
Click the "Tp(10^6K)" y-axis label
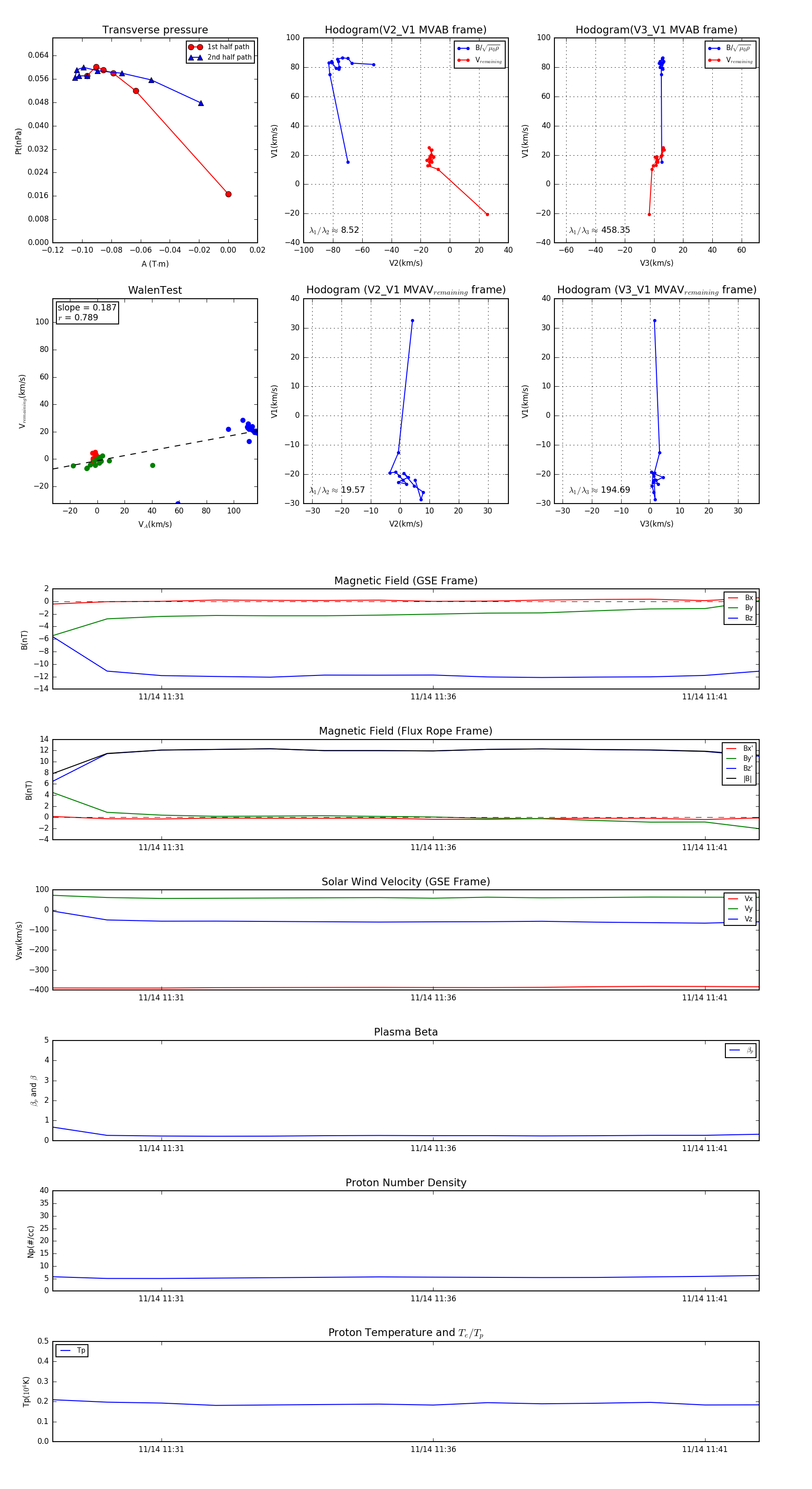click(26, 1392)
